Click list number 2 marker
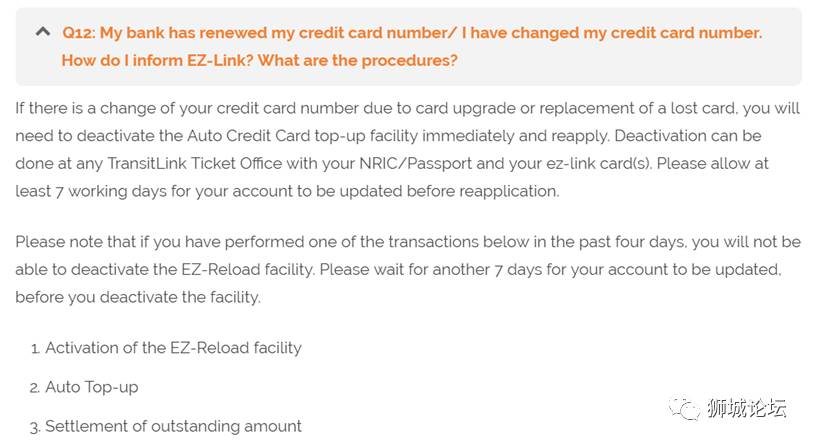 point(35,388)
